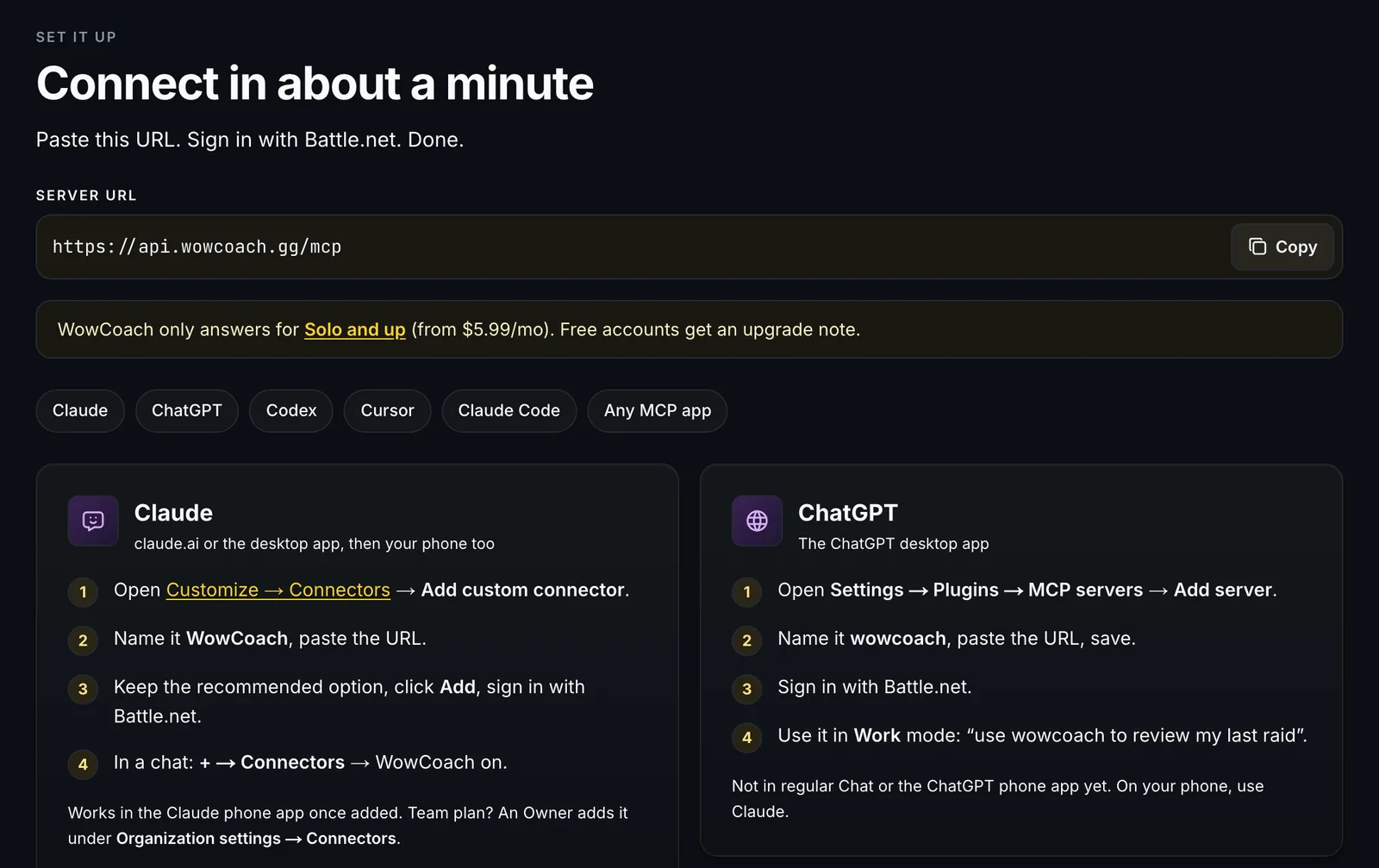Viewport: 1379px width, 868px height.
Task: Click 'Paste this URL. Sign in with Battle.net. Done.' text
Action: (250, 140)
